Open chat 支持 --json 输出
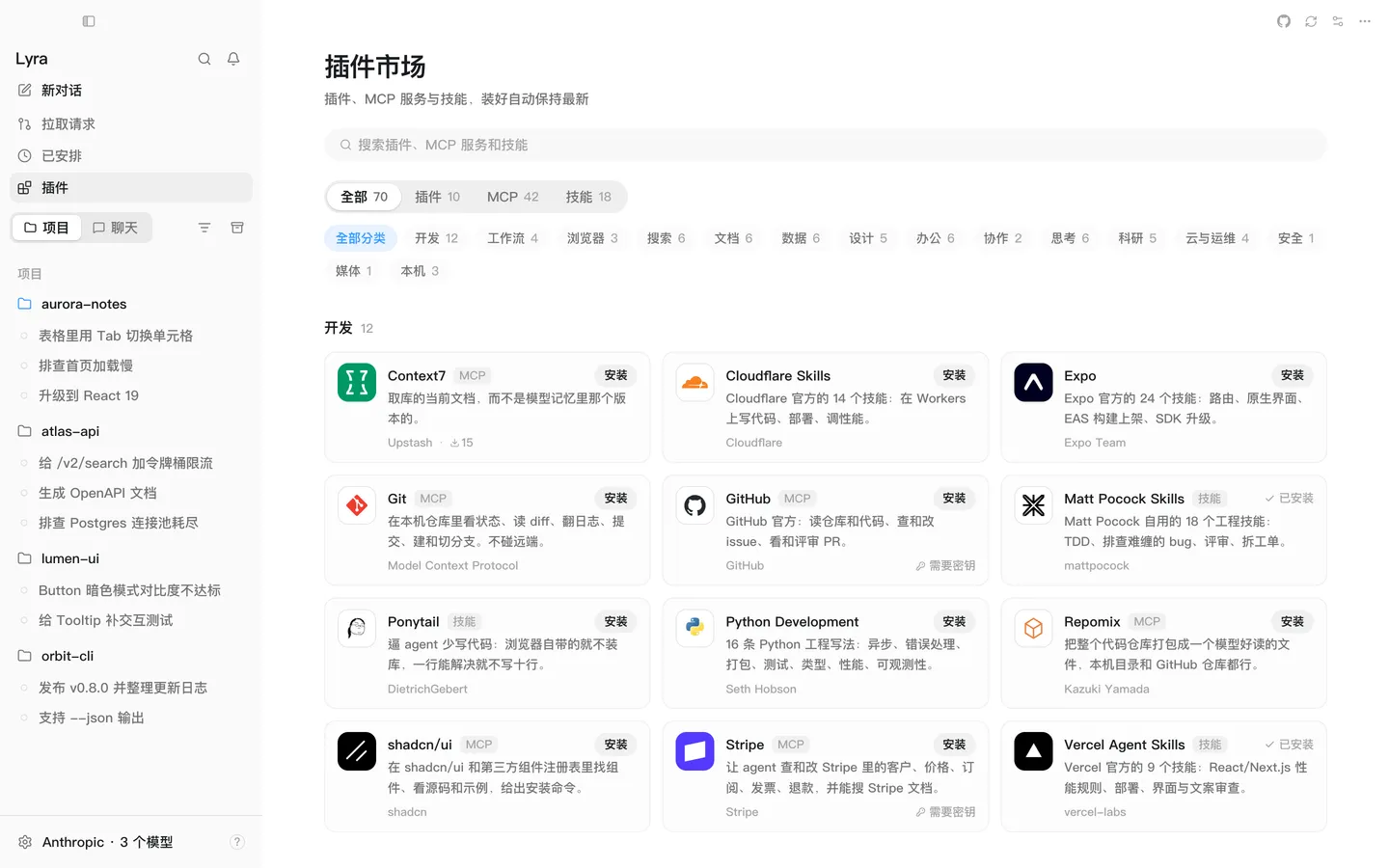Viewport: 1389px width, 868px height. pos(131,718)
